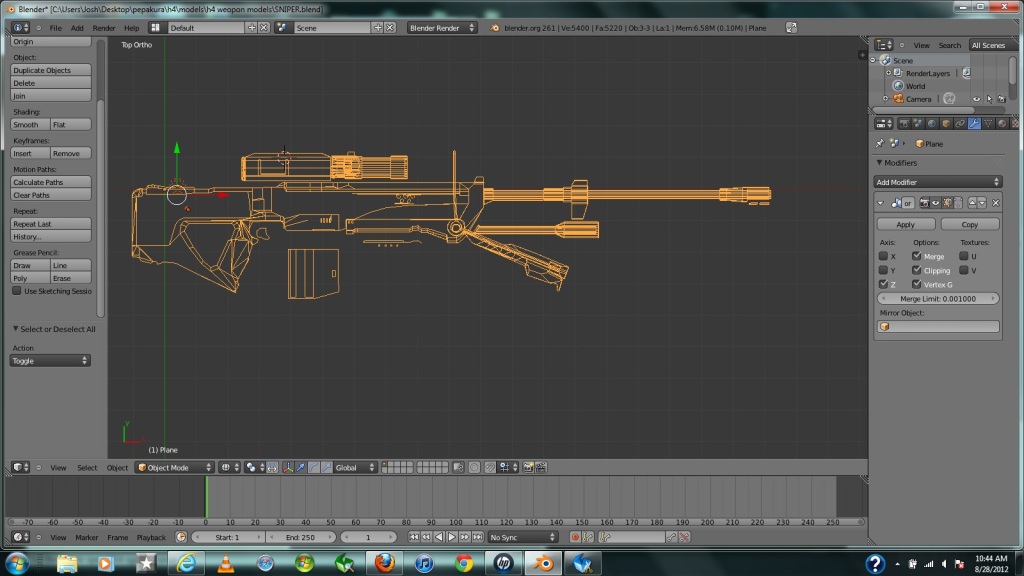Select the translate manipulator arrow icon
This screenshot has width=1024, height=576.
[x=300, y=468]
